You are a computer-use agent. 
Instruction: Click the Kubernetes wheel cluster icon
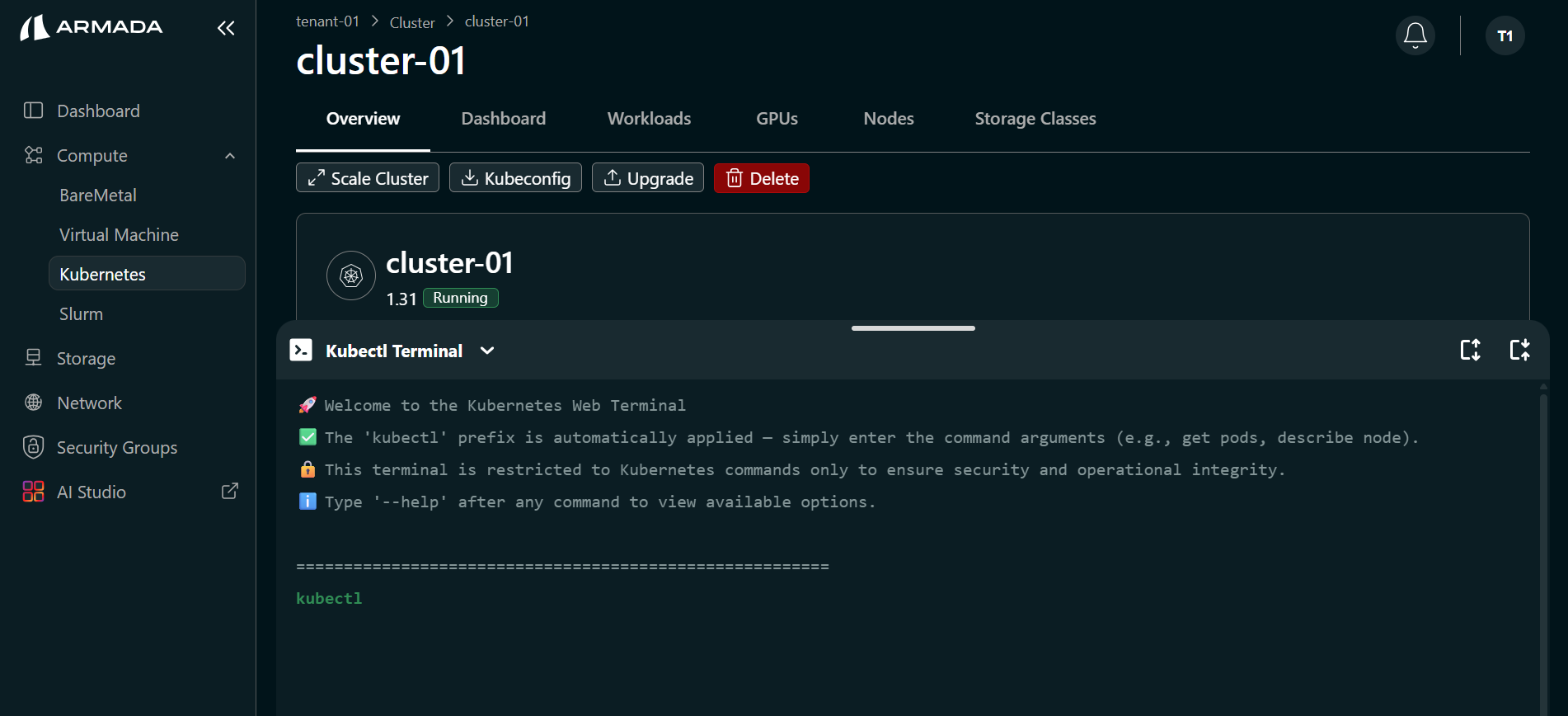(x=351, y=276)
